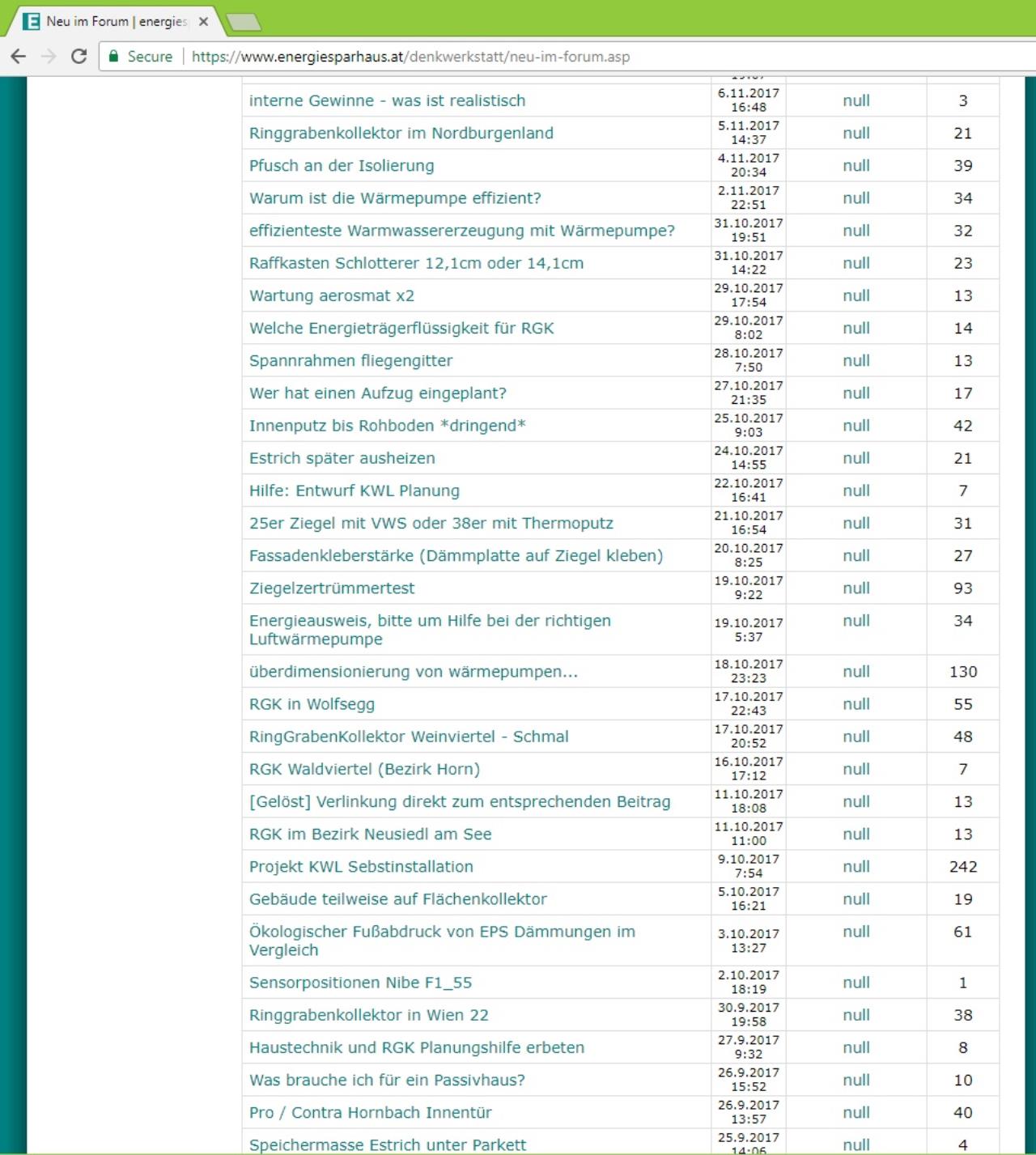Open 'Ringgrabenkollektor in Wien 22' thread

(368, 1015)
